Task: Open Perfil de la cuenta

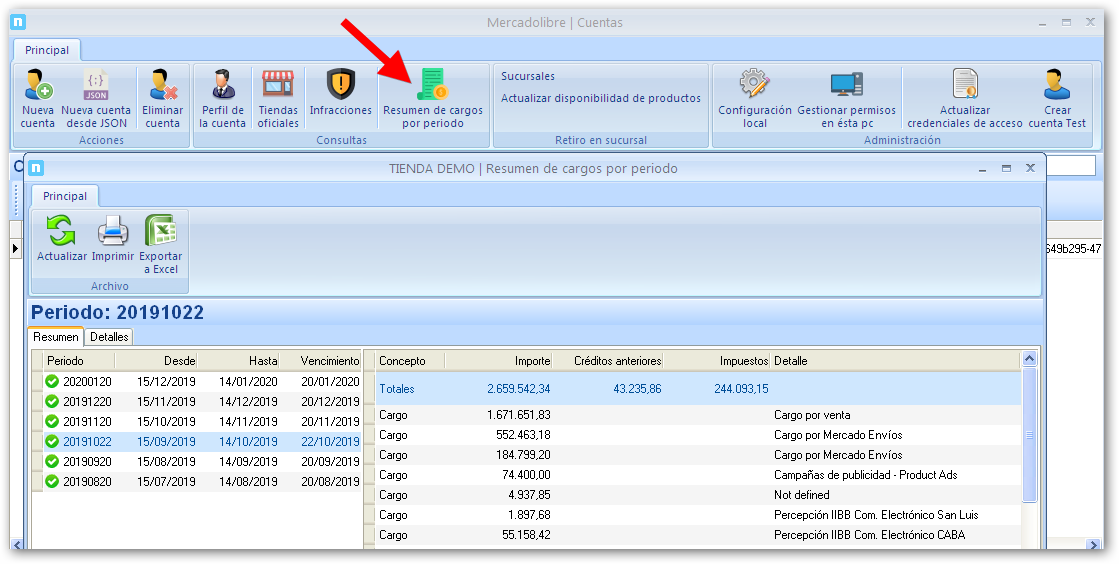Action: 222,86
